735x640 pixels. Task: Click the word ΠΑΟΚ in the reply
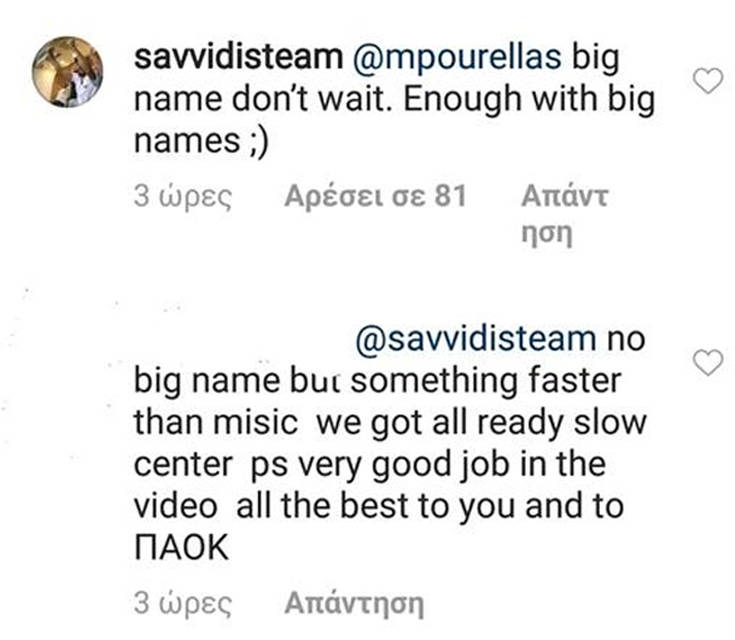pos(181,547)
